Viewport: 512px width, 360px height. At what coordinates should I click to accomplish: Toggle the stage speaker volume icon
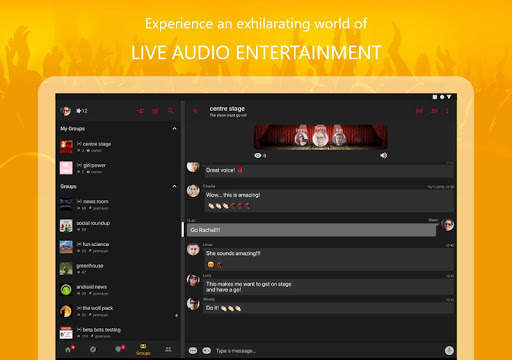tap(384, 155)
